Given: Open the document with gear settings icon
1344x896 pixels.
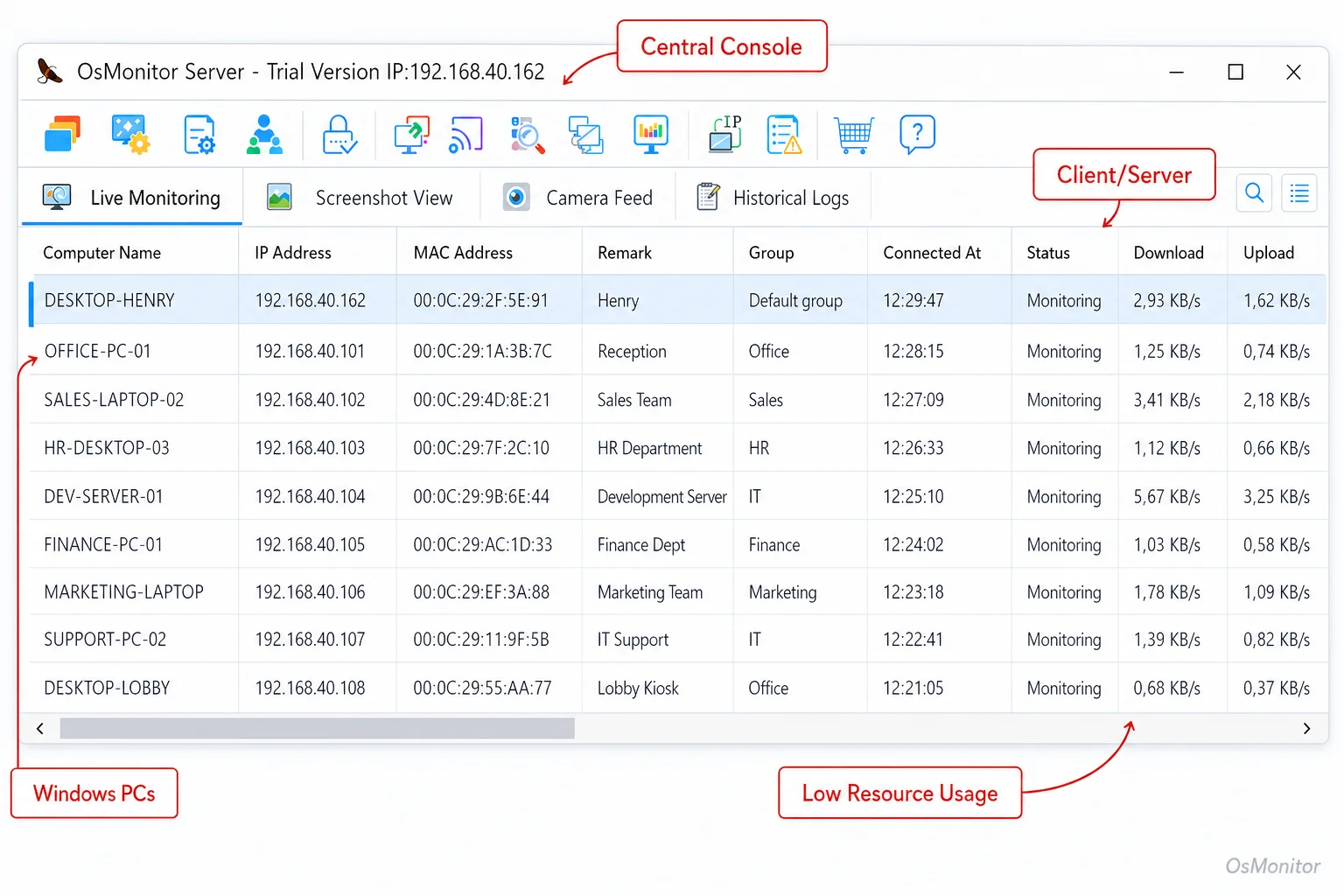Looking at the screenshot, I should (x=199, y=135).
